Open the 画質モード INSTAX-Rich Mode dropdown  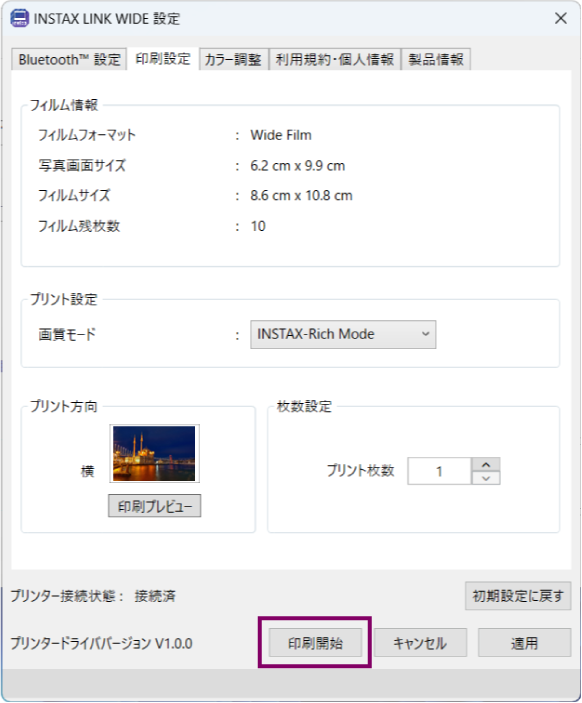coord(343,334)
